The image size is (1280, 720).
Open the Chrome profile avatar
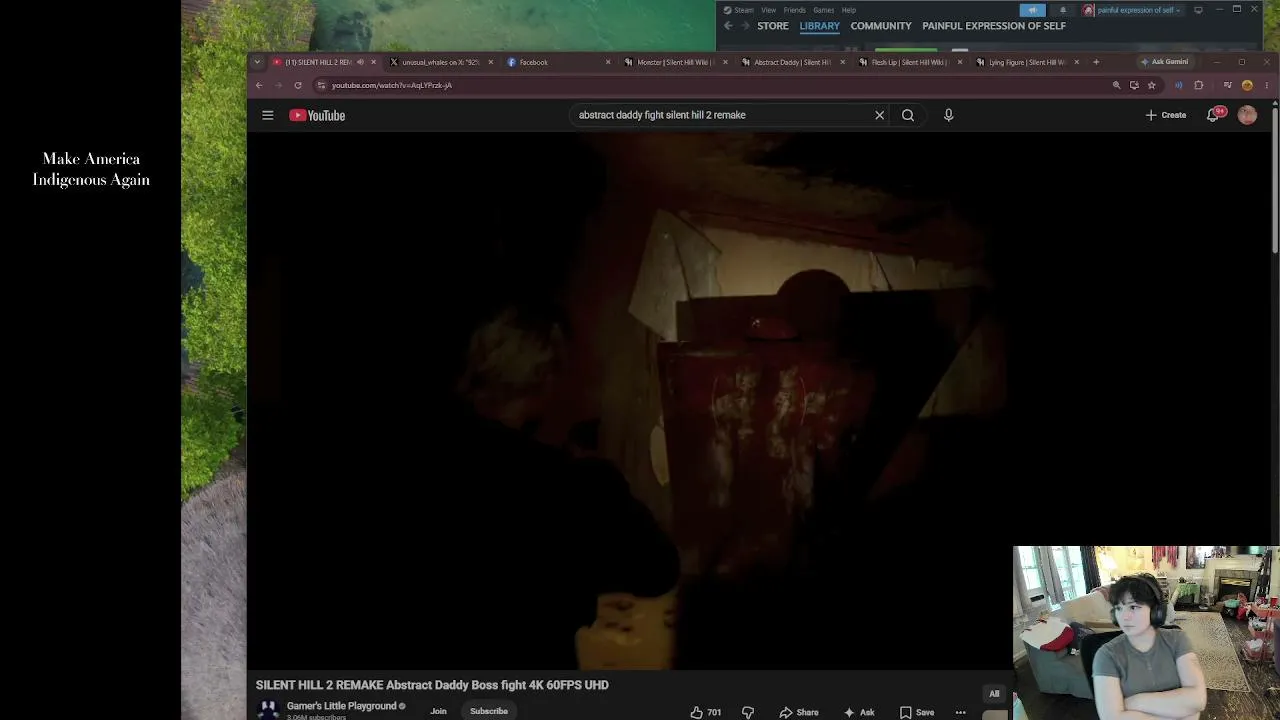(1247, 85)
